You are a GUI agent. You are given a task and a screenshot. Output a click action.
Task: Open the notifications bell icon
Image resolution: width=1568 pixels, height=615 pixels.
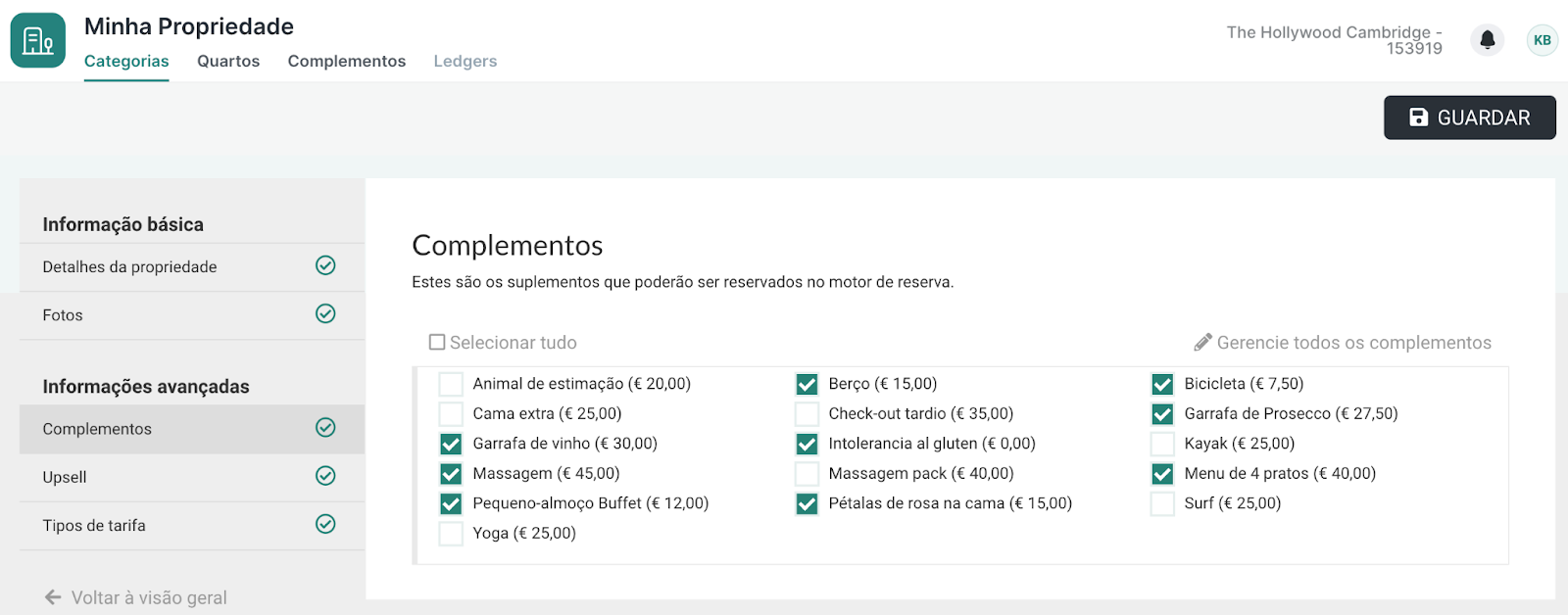pyautogui.click(x=1487, y=40)
